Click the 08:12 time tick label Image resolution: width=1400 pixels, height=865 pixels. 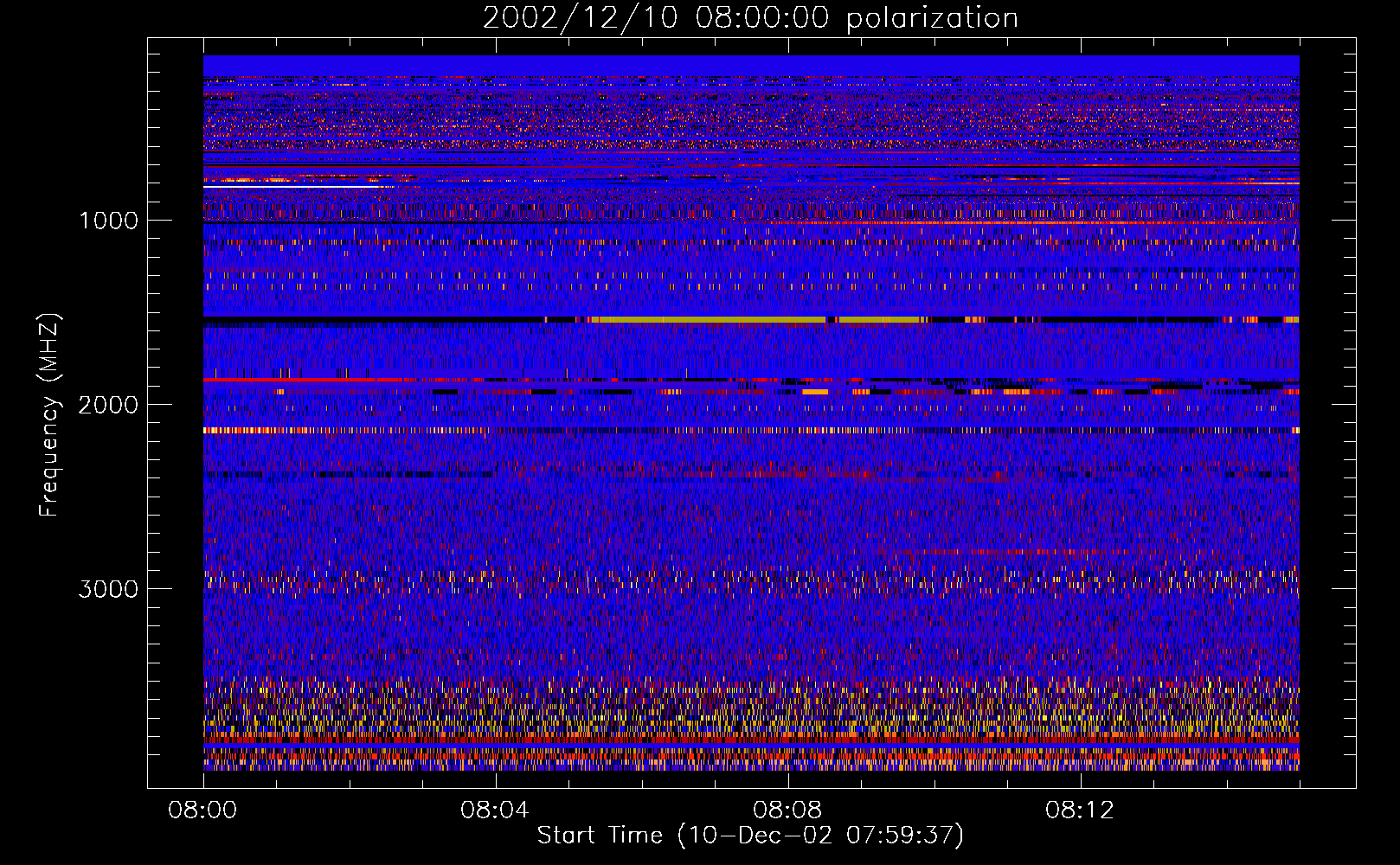(x=1080, y=811)
